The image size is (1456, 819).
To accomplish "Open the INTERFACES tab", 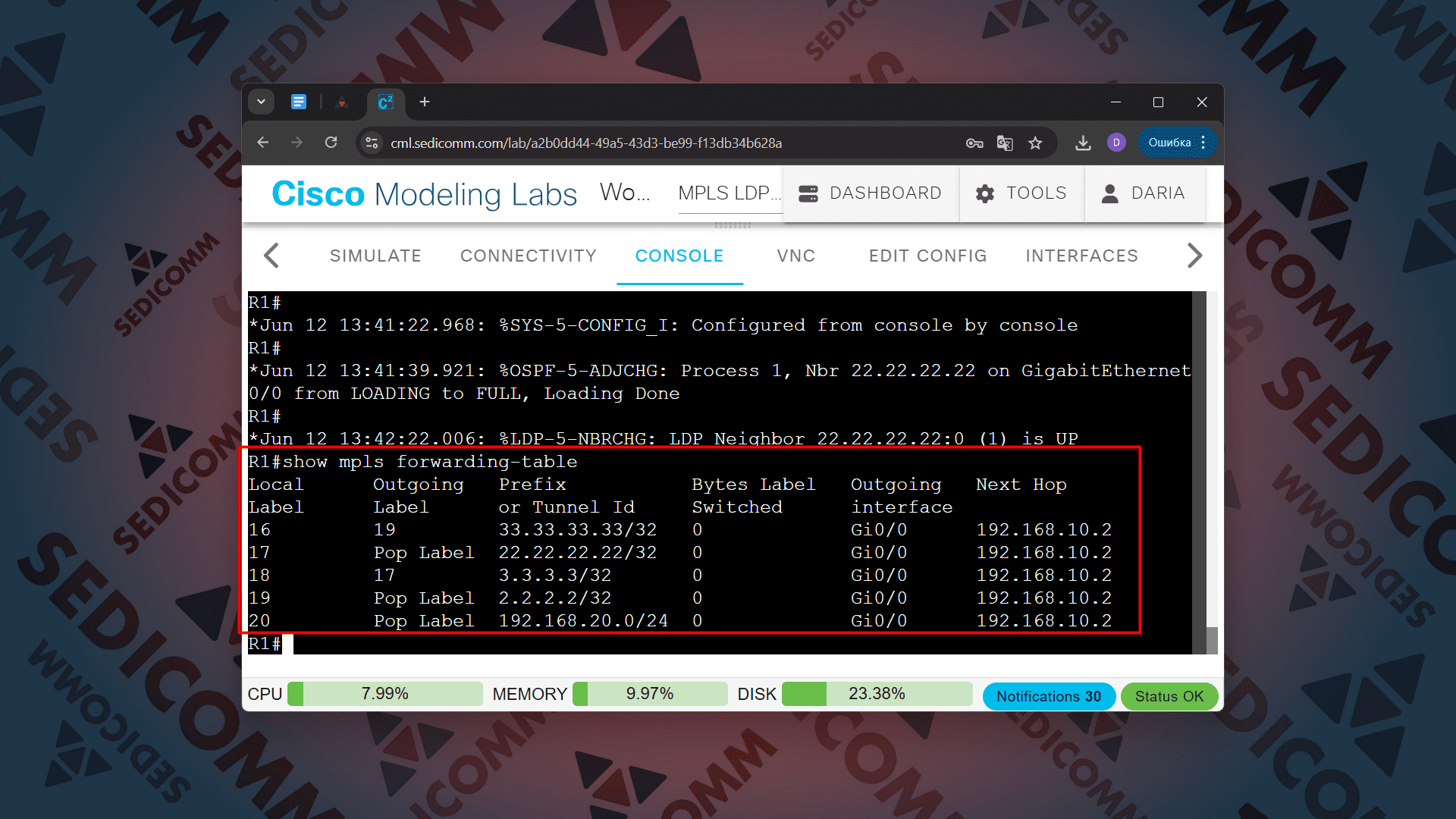I will [x=1082, y=256].
